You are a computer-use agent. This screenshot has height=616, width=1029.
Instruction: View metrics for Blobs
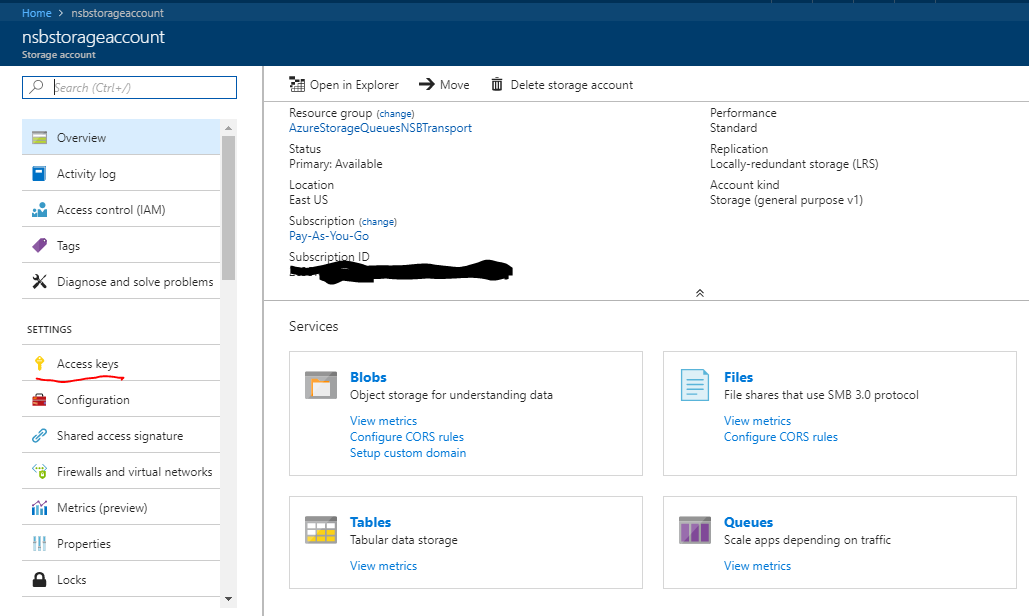tap(383, 421)
